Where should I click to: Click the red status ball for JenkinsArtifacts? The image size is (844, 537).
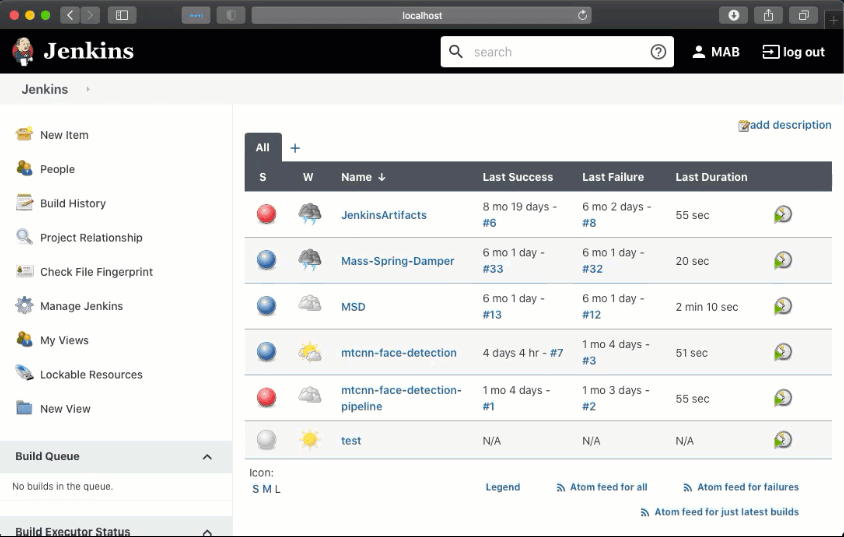point(266,214)
